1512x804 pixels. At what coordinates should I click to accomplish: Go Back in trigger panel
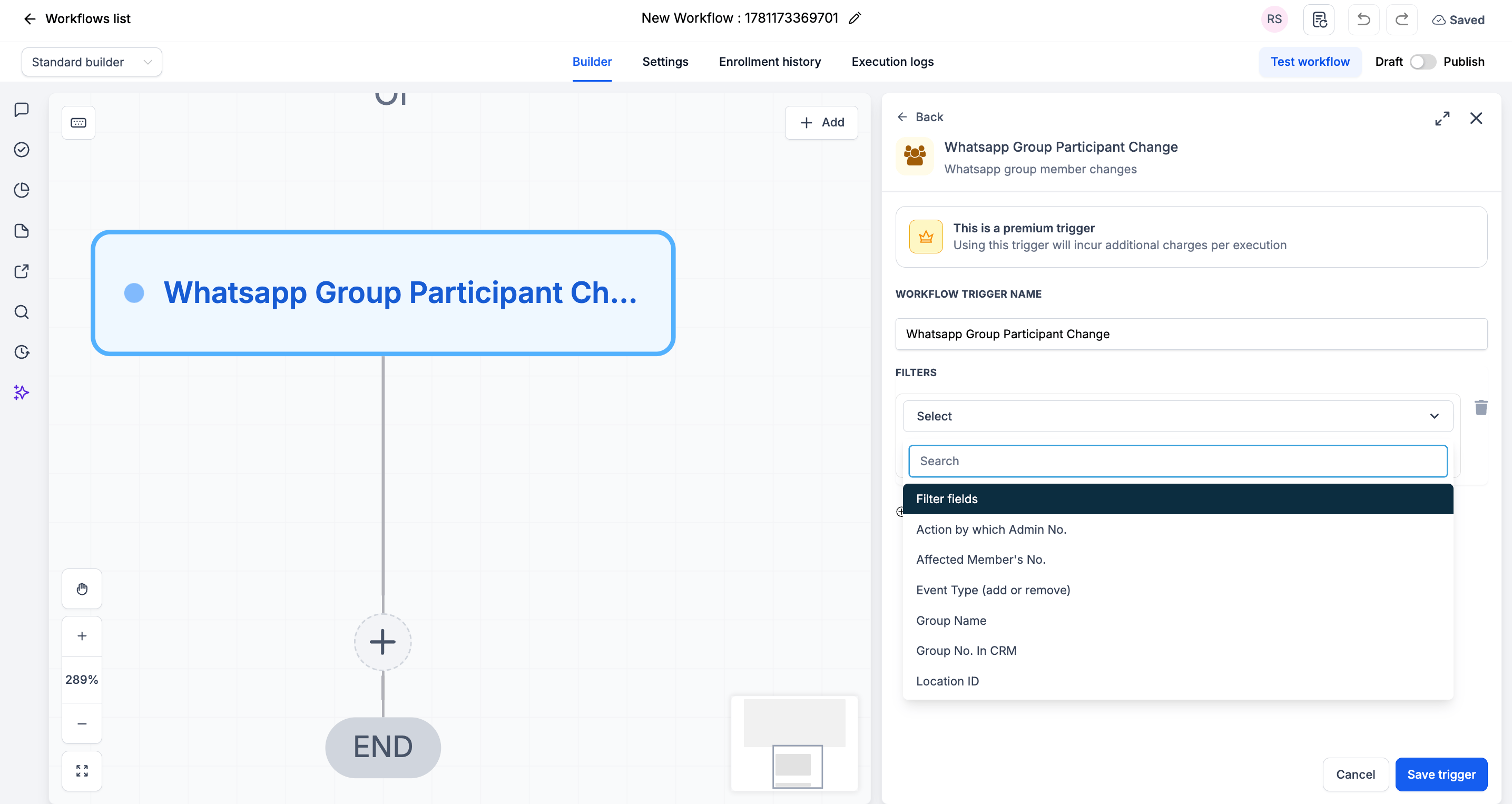click(920, 117)
